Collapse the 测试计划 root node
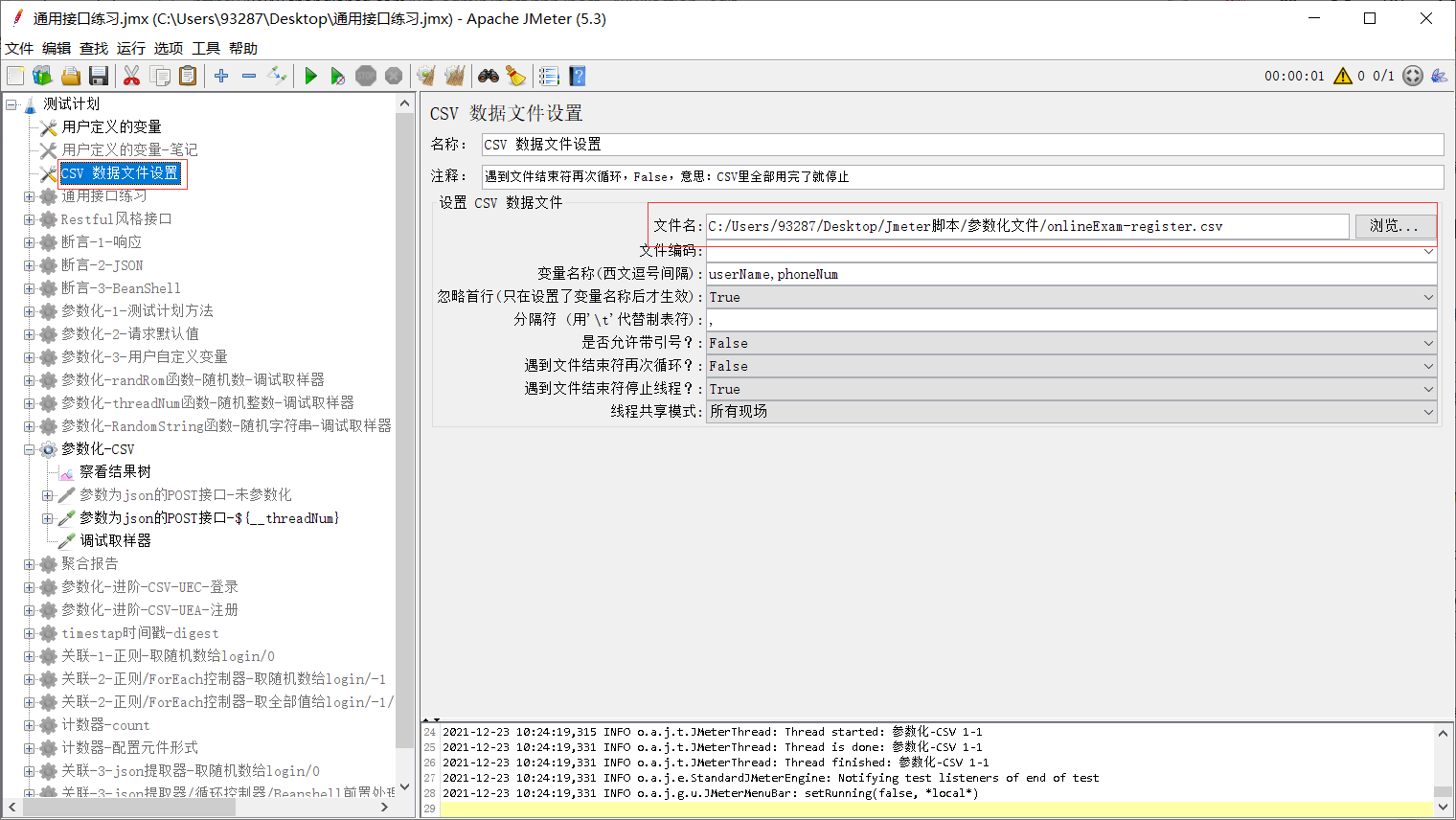This screenshot has height=820, width=1456. tap(11, 104)
